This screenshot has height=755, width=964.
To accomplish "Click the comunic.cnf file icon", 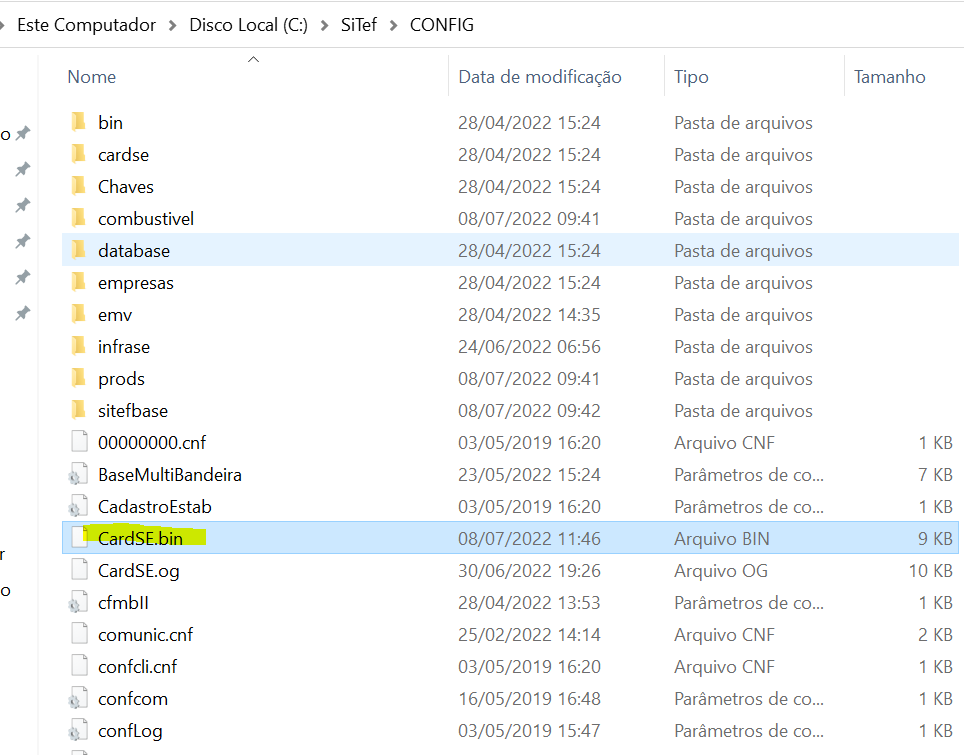I will coord(79,634).
